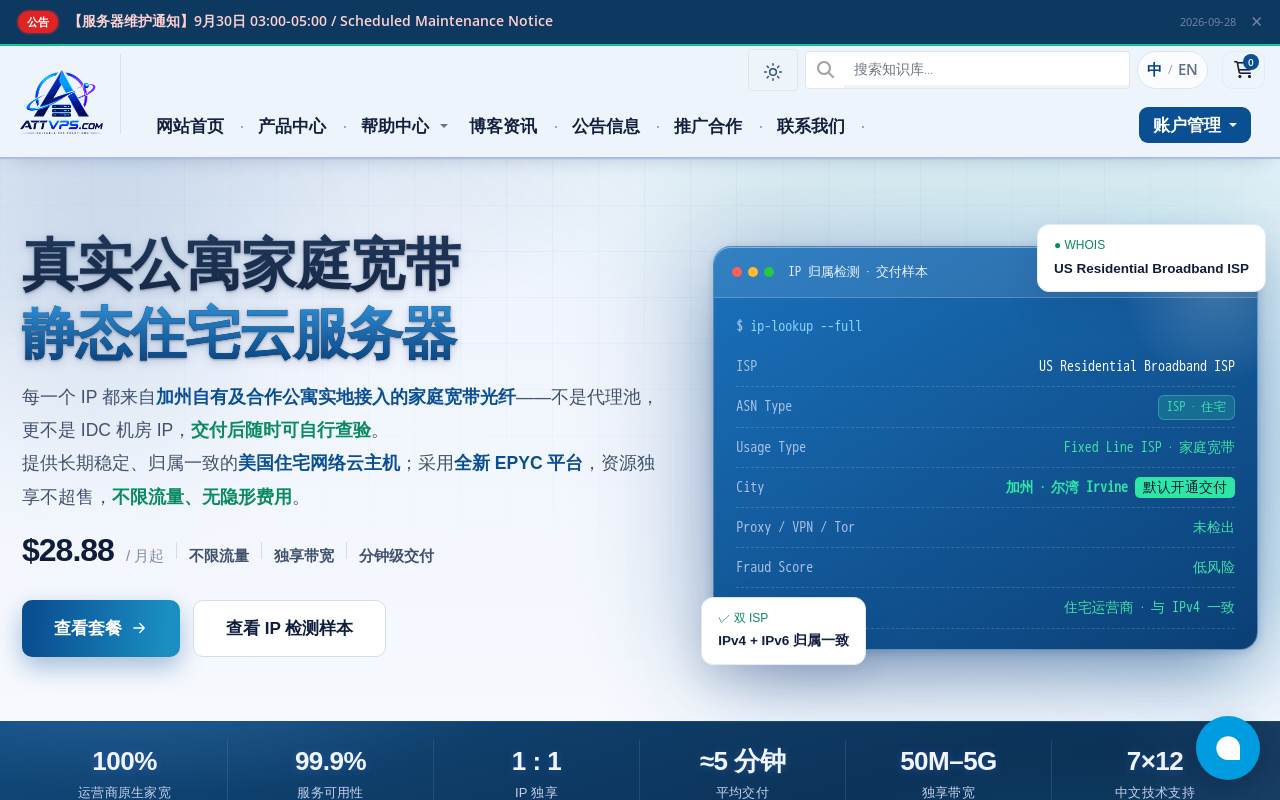
Task: Click the $ ip-lookup --full command line
Action: (x=799, y=326)
